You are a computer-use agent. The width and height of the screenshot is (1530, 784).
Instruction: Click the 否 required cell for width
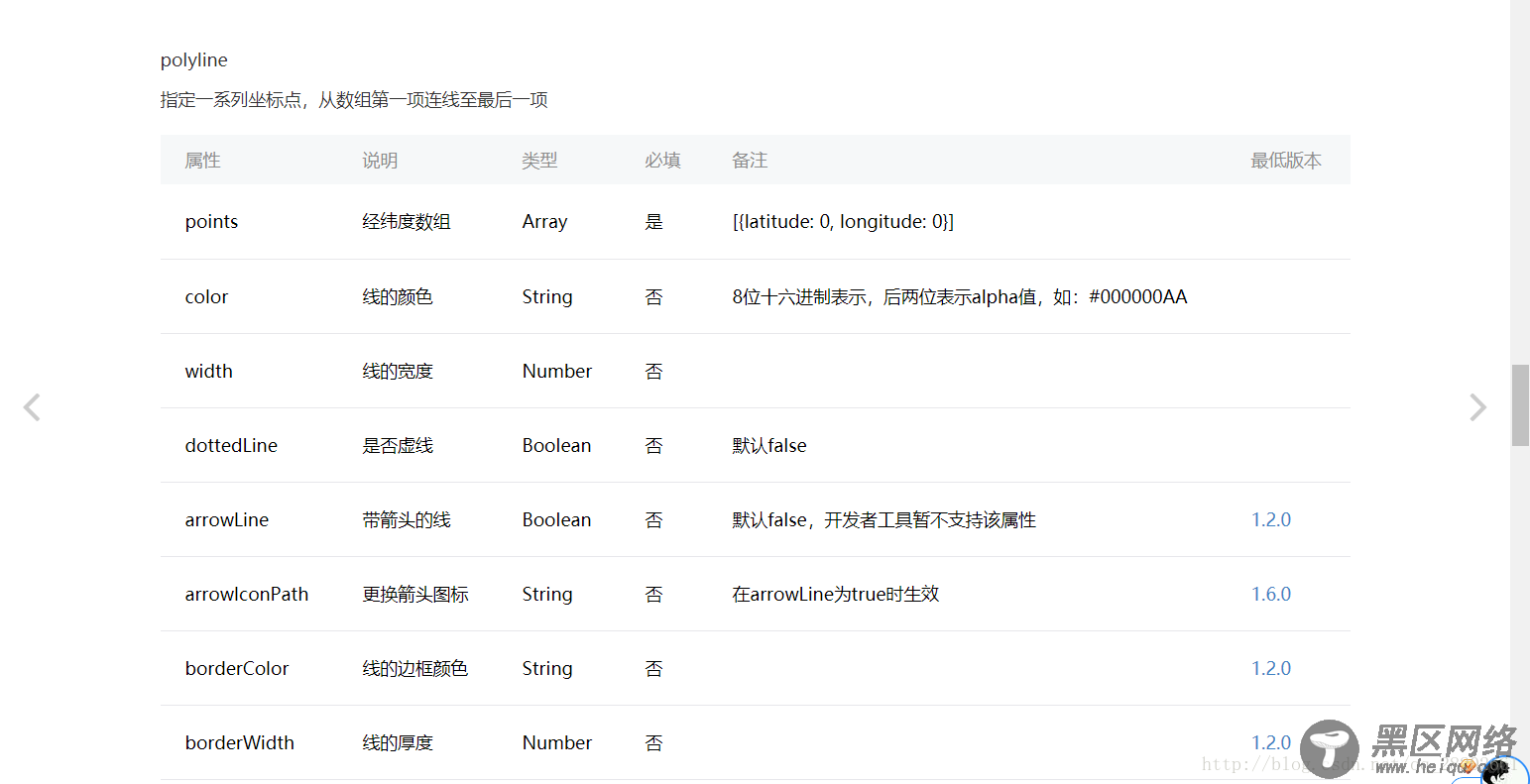pos(653,371)
